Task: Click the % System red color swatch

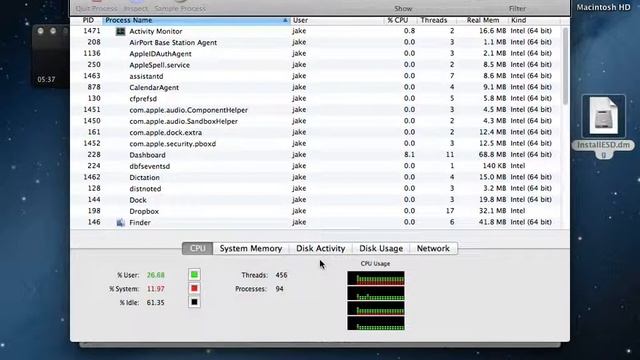Action: click(x=194, y=289)
